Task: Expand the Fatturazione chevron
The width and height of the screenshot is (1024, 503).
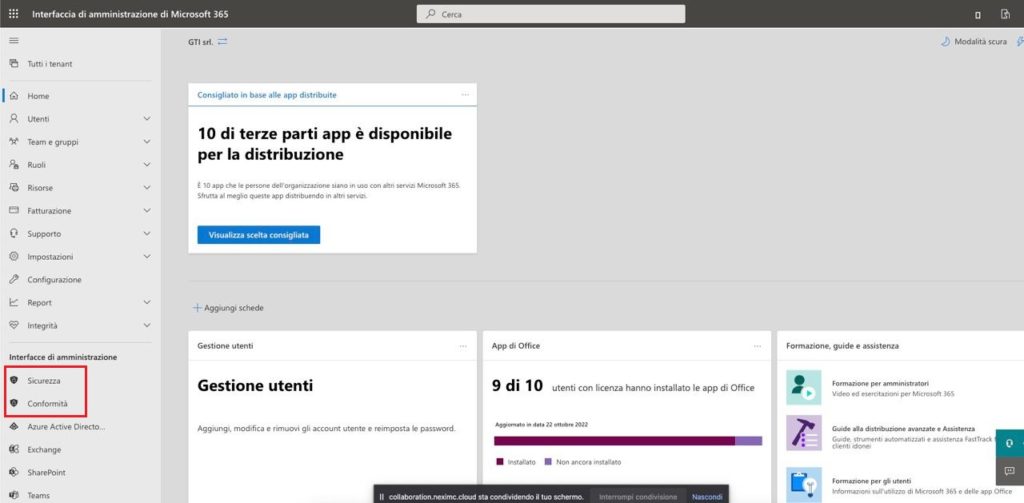Action: pos(147,210)
